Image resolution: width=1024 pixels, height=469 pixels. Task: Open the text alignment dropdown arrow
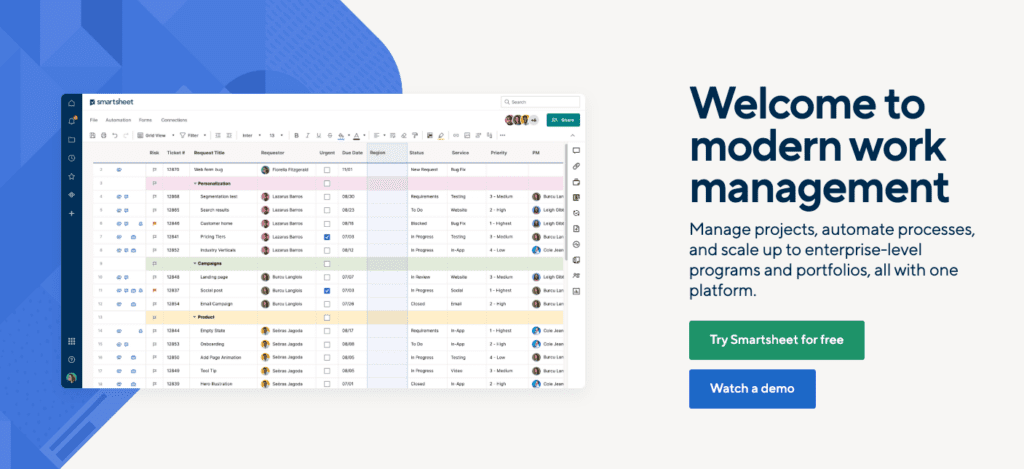pyautogui.click(x=385, y=135)
